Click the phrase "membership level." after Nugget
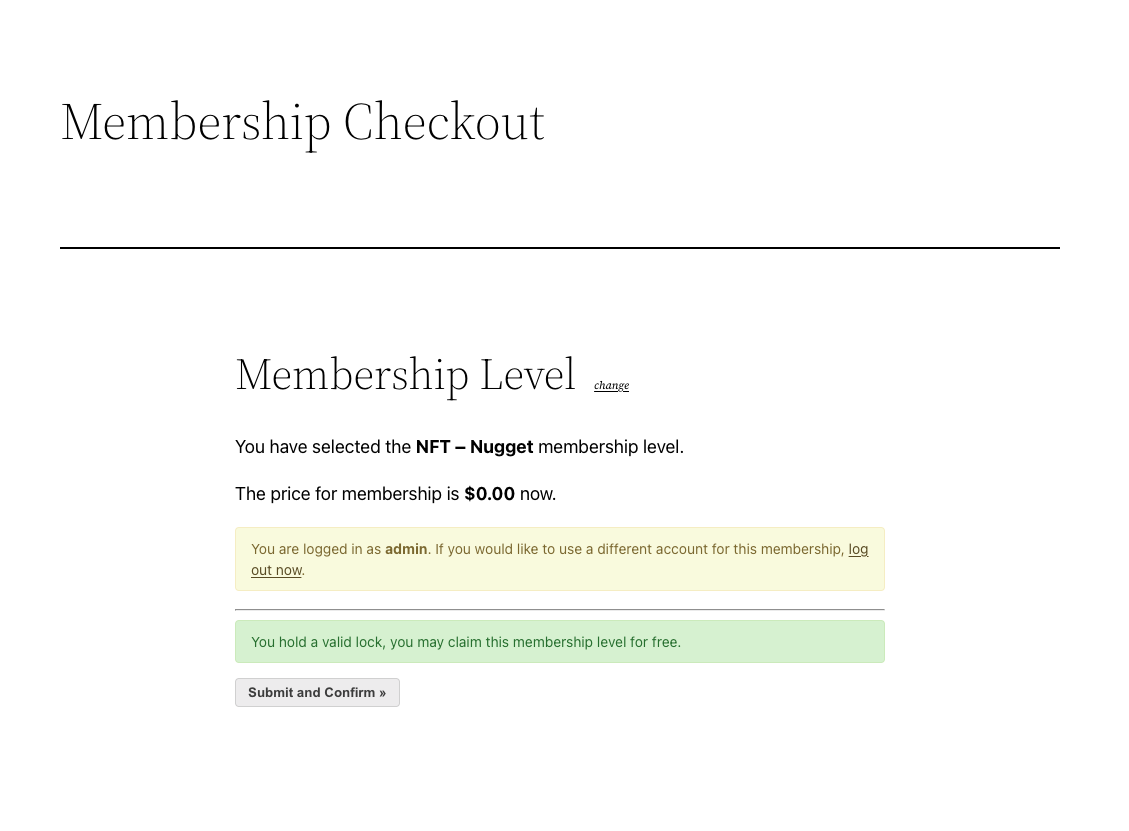 coord(611,447)
